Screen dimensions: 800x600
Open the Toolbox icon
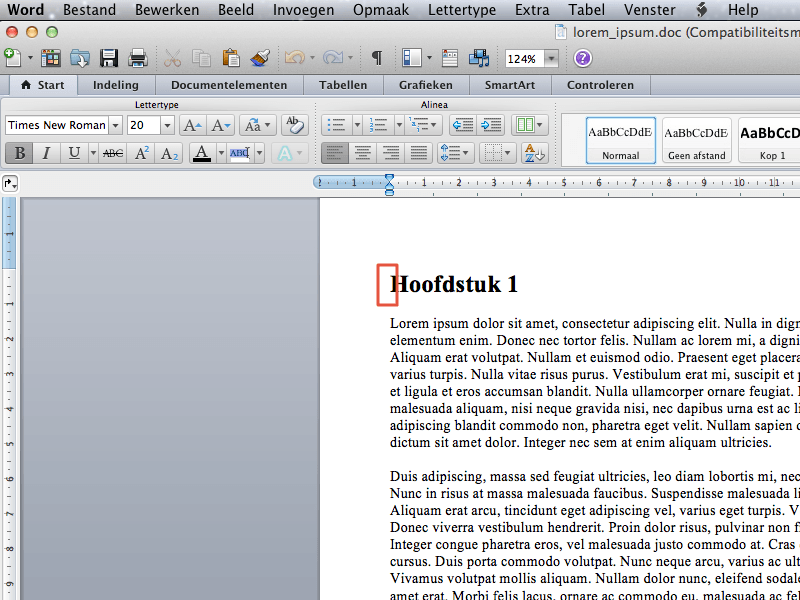449,58
